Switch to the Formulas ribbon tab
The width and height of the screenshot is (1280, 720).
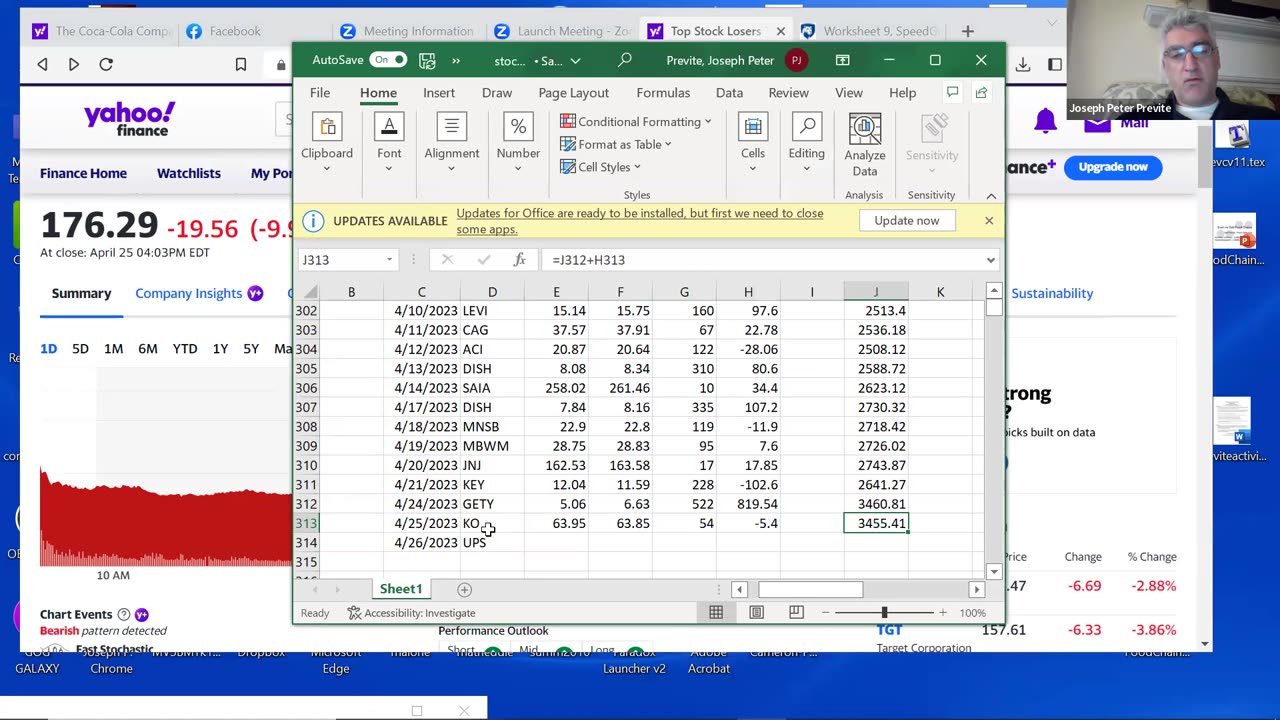point(663,93)
